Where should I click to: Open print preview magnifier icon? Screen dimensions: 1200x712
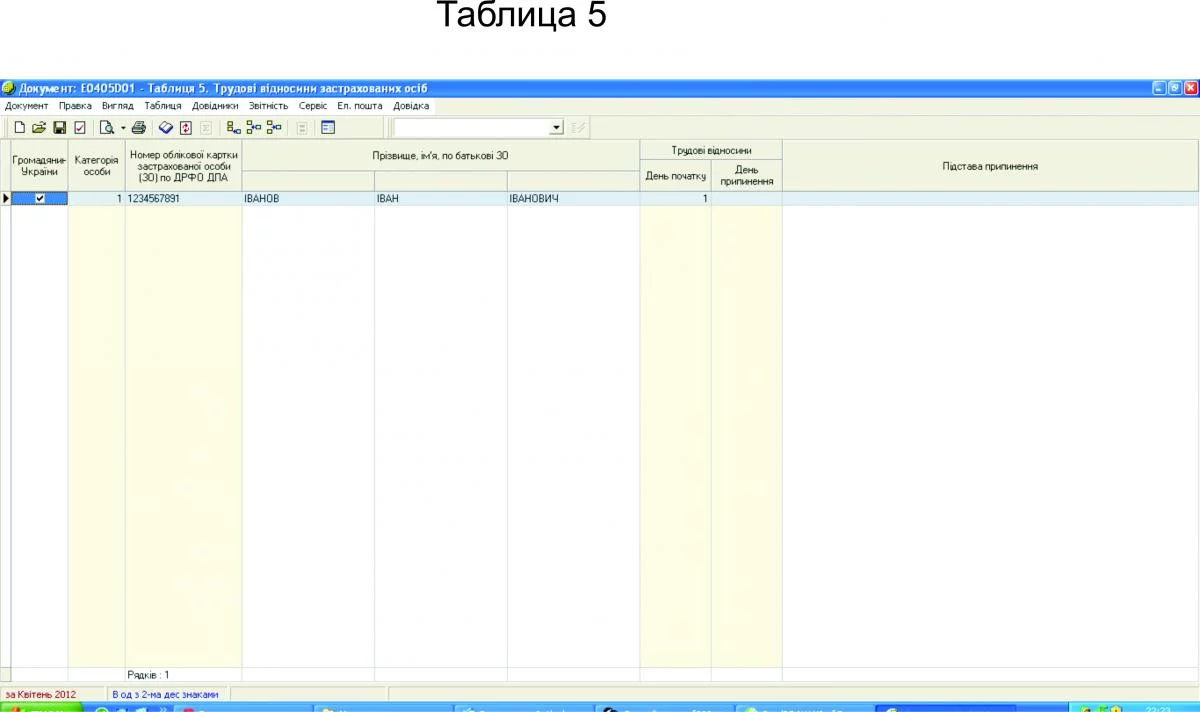(x=107, y=128)
